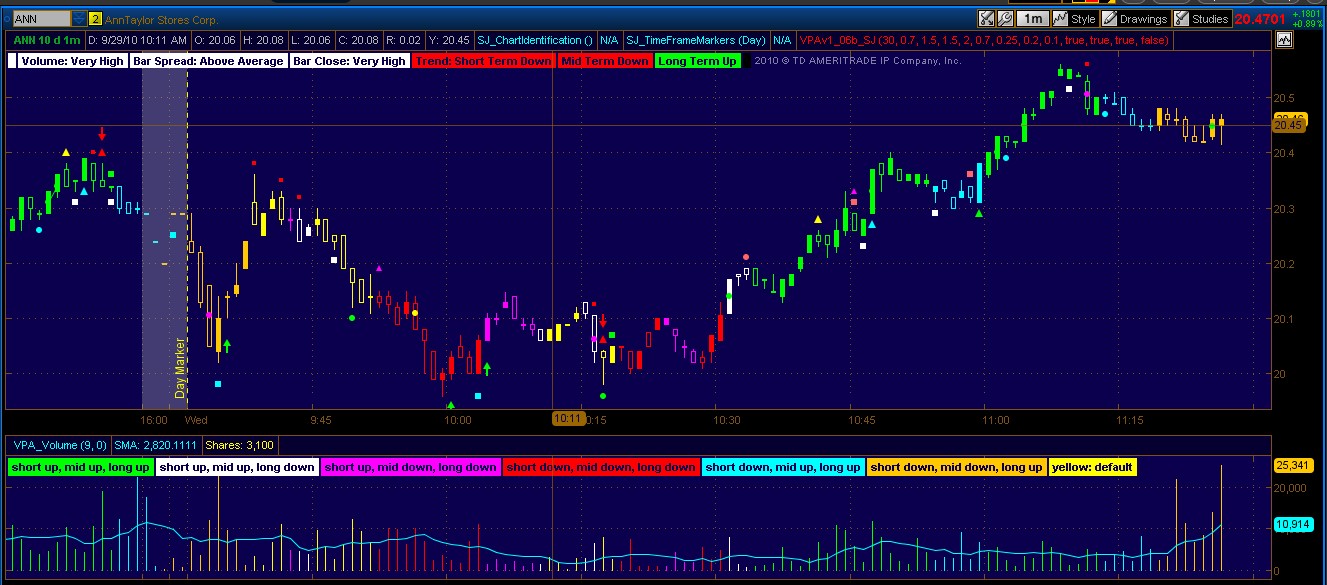Image resolution: width=1327 pixels, height=585 pixels.
Task: Click the 9:45 time axis label
Action: pos(320,419)
